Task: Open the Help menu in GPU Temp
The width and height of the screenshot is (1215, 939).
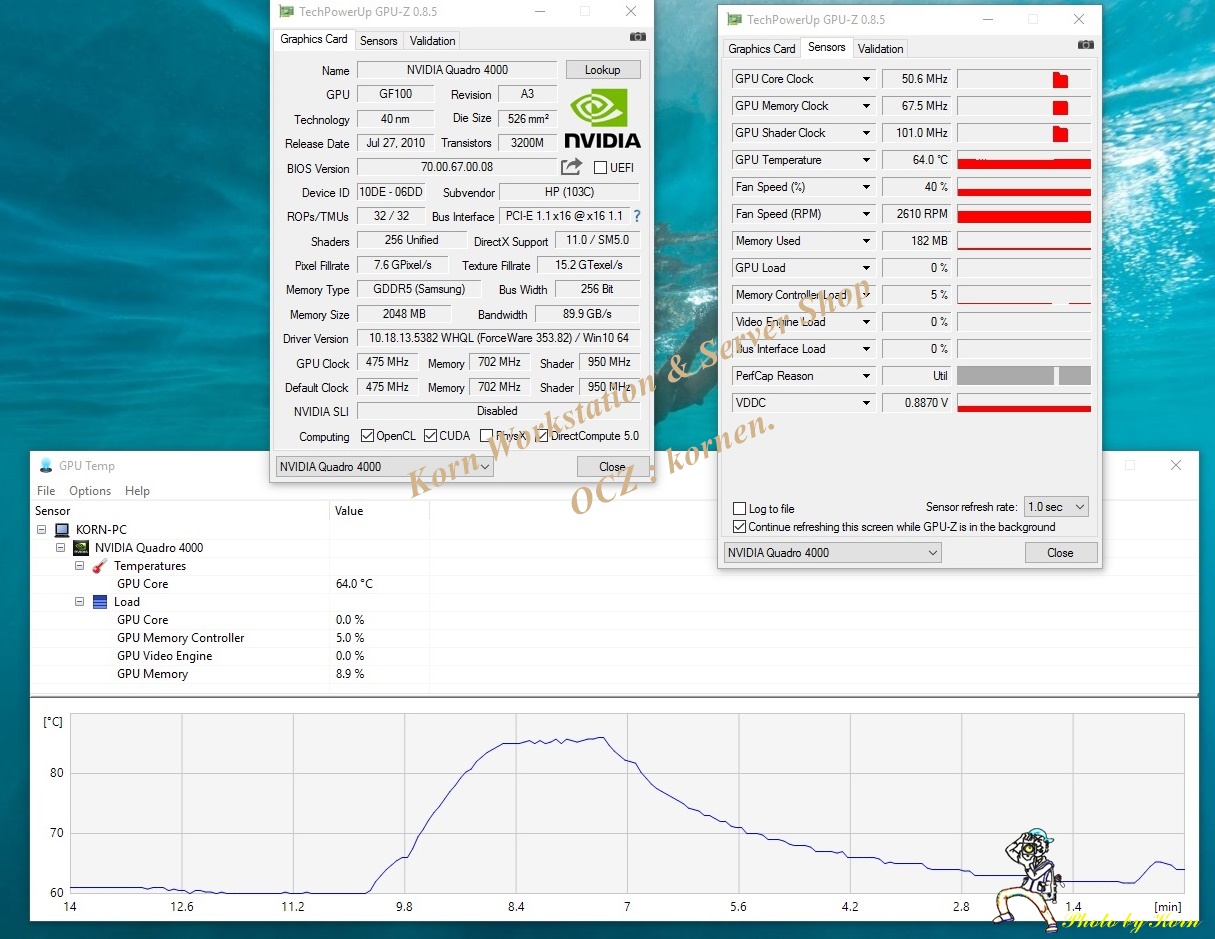Action: click(137, 491)
